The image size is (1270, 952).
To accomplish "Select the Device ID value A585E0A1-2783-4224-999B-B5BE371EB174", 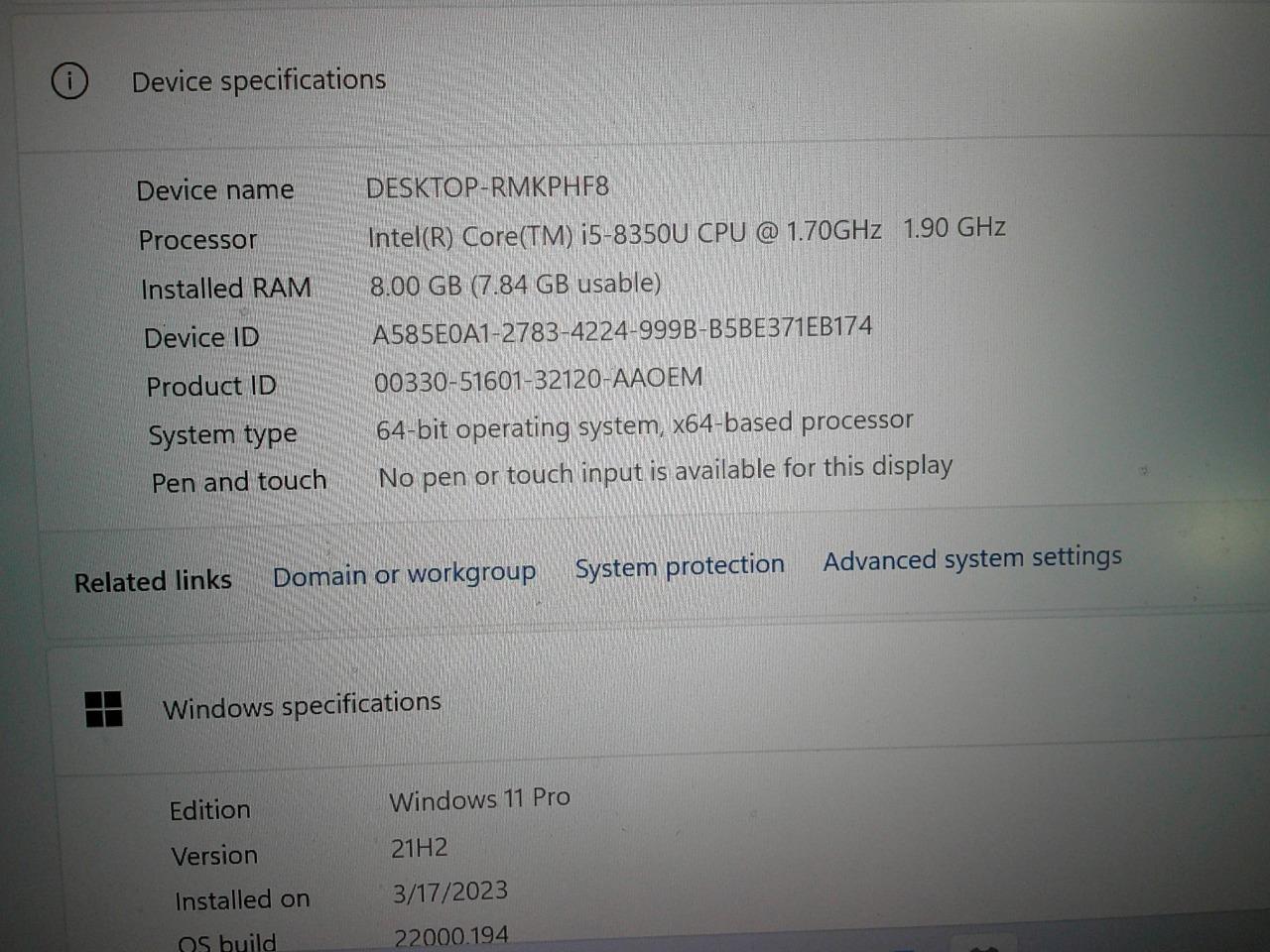I will (x=622, y=330).
